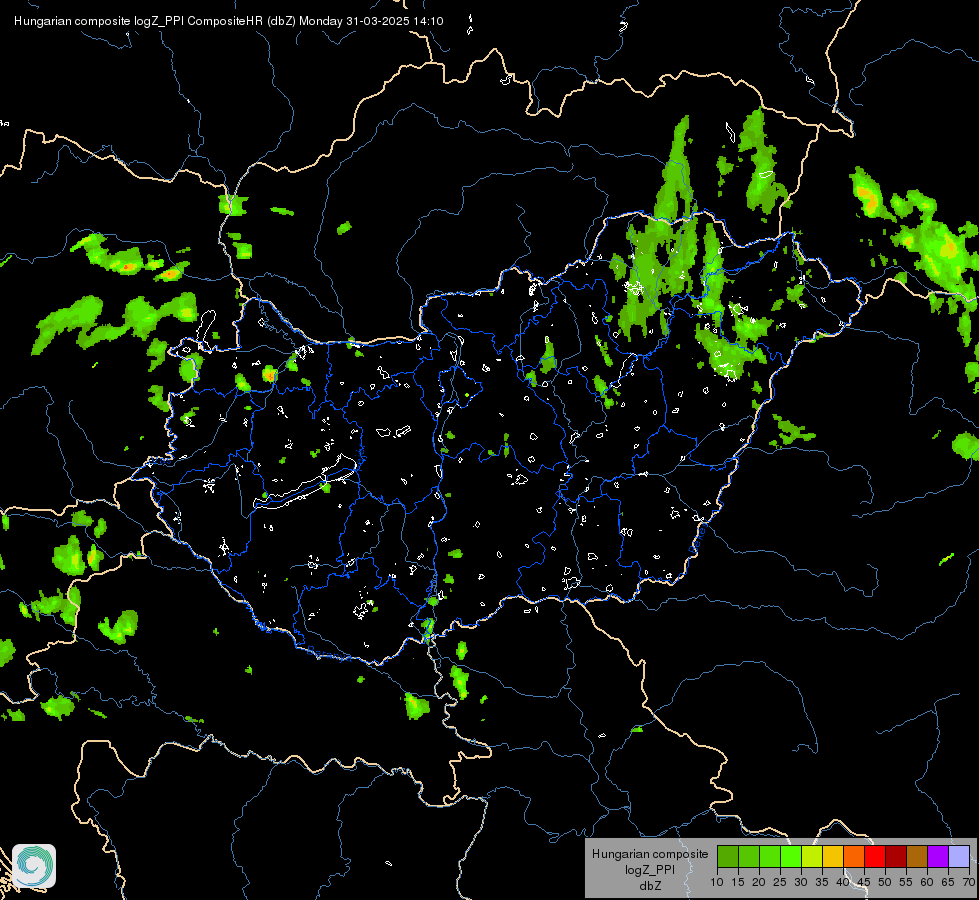
Task: Click the 50–55 dBZ dark red swatch
Action: point(896,856)
